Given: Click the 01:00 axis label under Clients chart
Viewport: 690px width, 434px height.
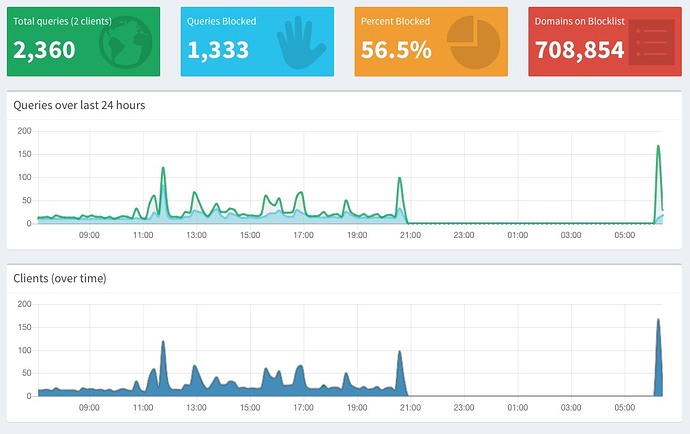Looking at the screenshot, I should tap(517, 408).
